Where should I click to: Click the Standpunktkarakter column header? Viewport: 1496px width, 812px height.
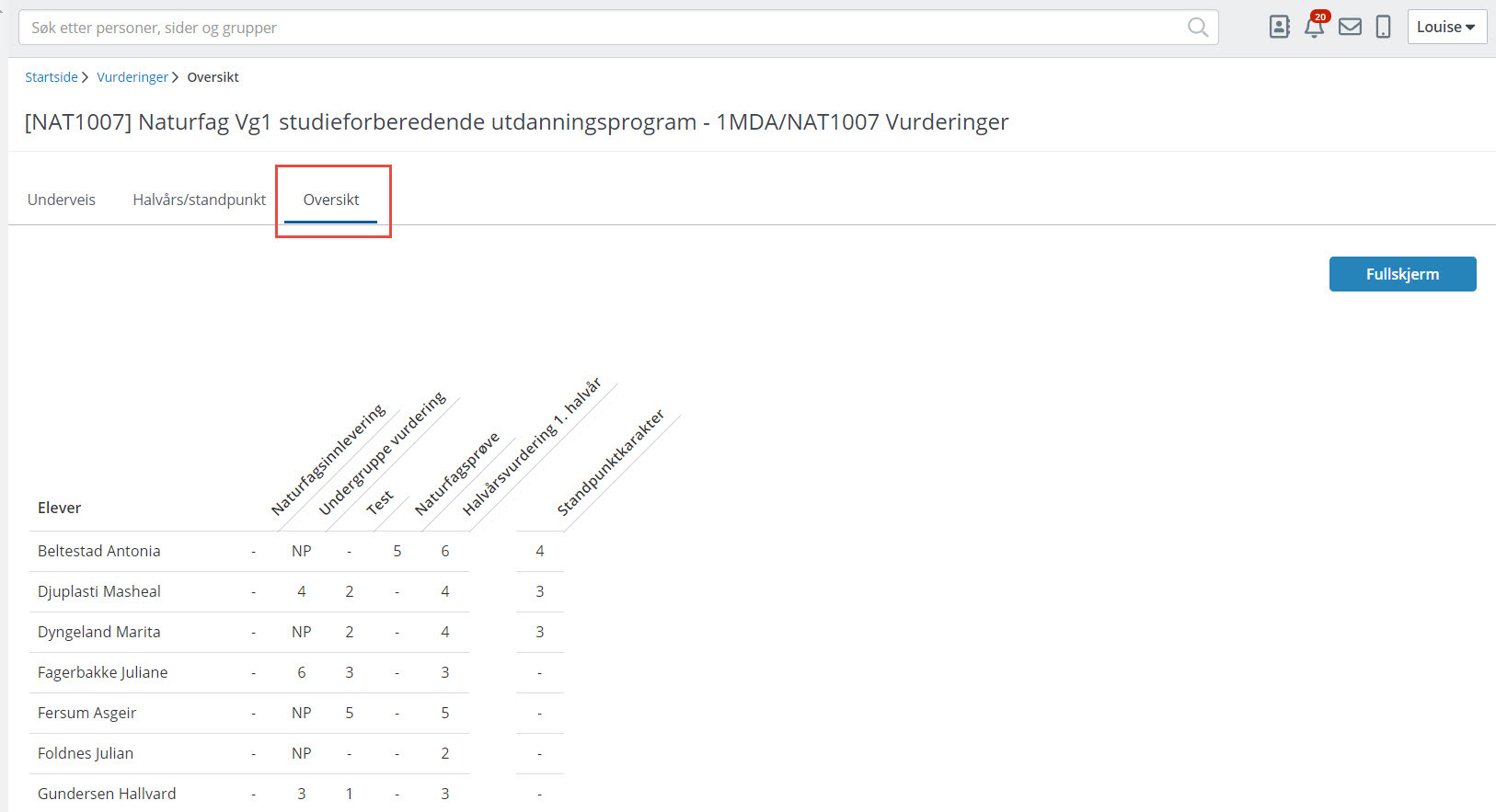coord(610,463)
